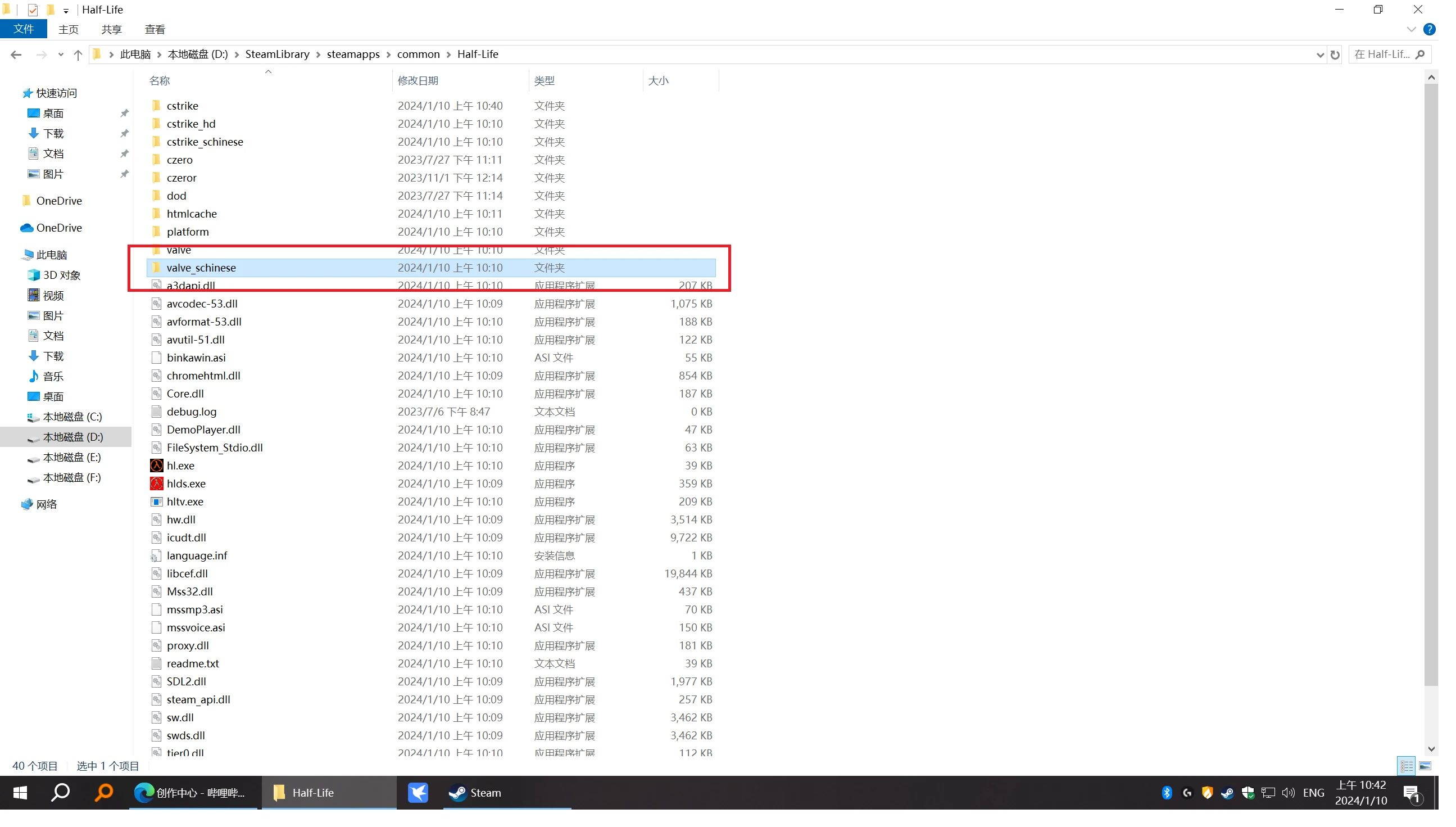1456x827 pixels.
Task: Select the hlds.exe red icon
Action: (x=157, y=484)
